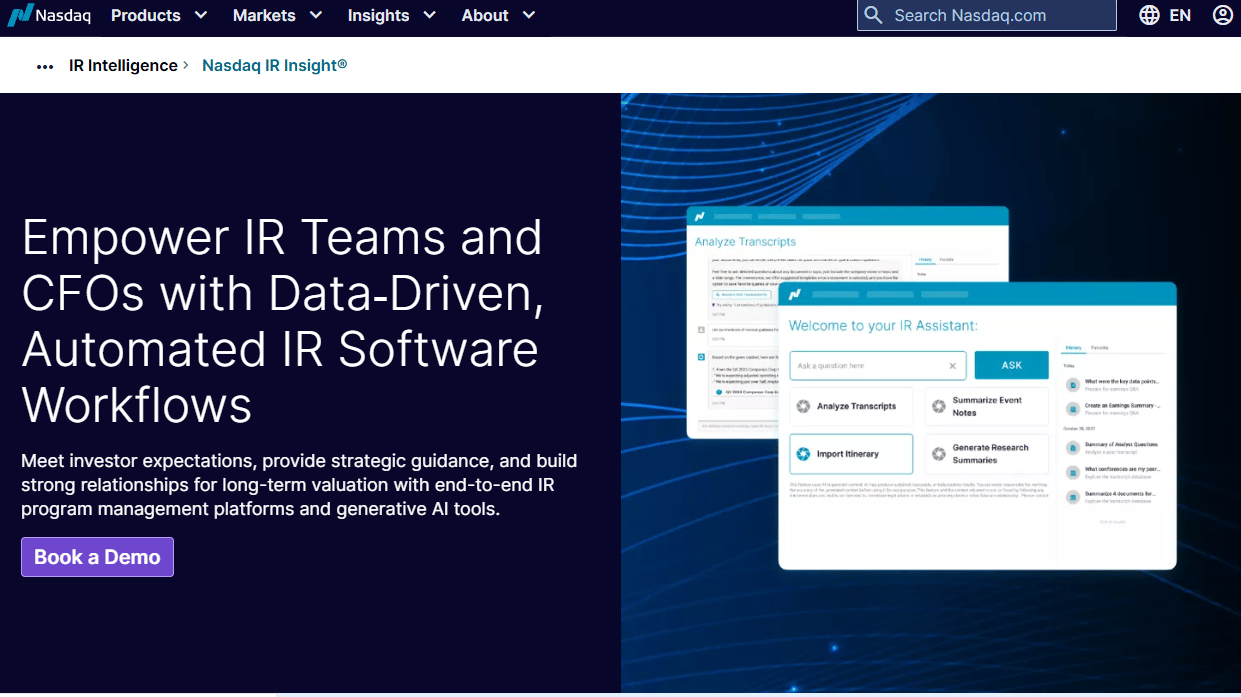
Task: Clear the question field with the X icon
Action: coord(952,366)
